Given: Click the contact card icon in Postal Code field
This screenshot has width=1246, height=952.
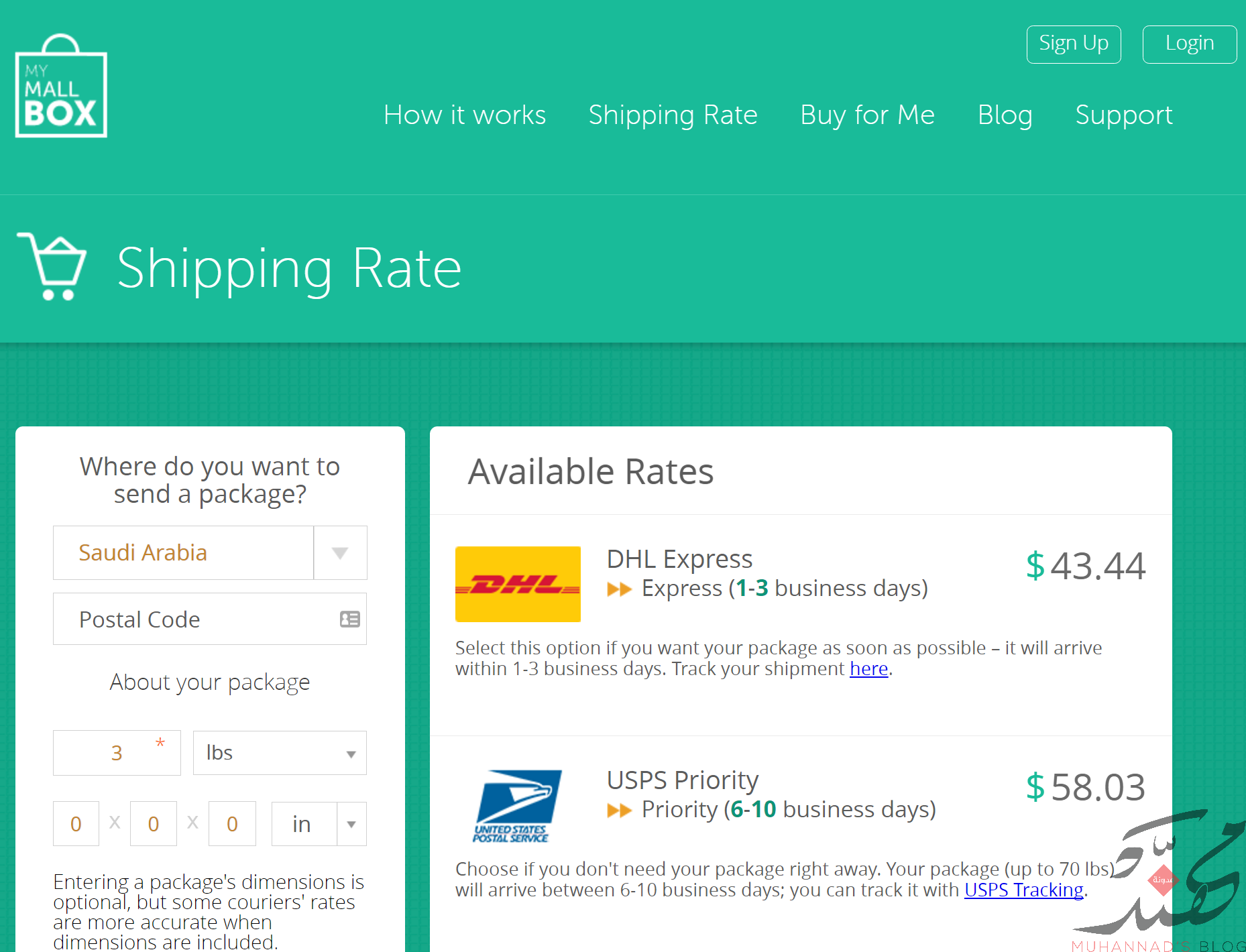Looking at the screenshot, I should pyautogui.click(x=350, y=619).
